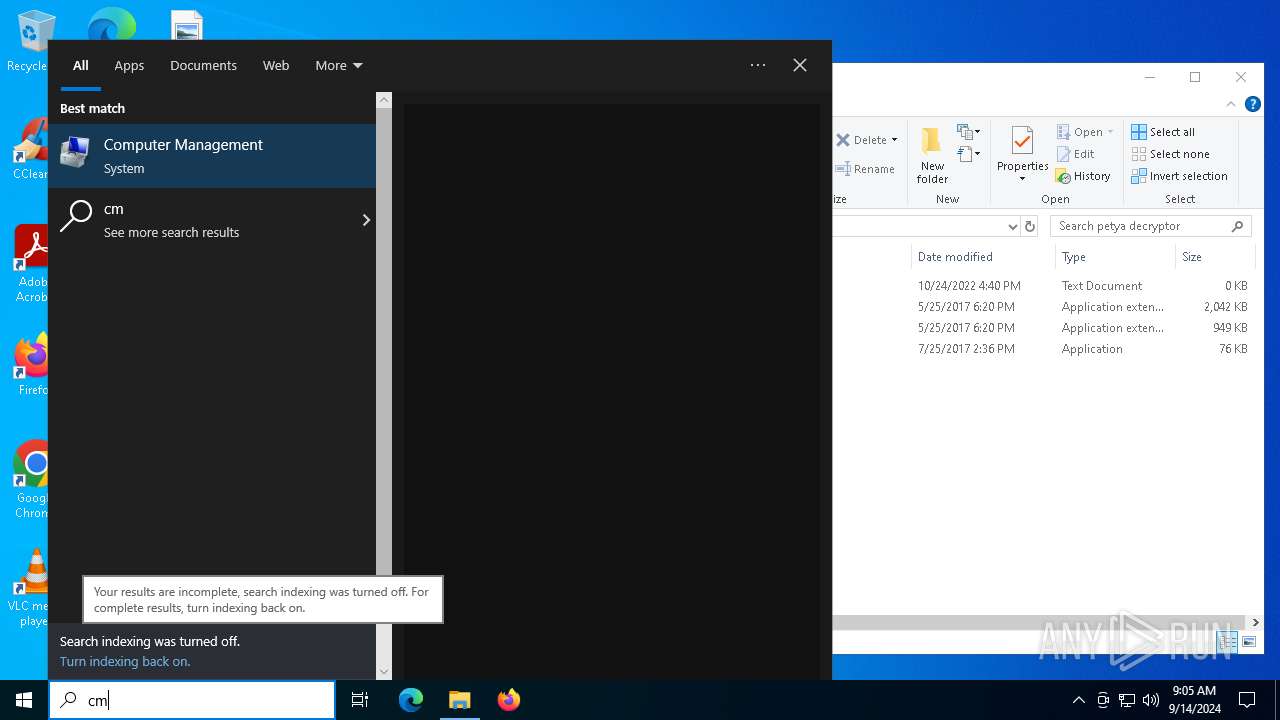Viewport: 1280px width, 720px height.
Task: Click the search results scrollbar up arrow
Action: [x=384, y=100]
